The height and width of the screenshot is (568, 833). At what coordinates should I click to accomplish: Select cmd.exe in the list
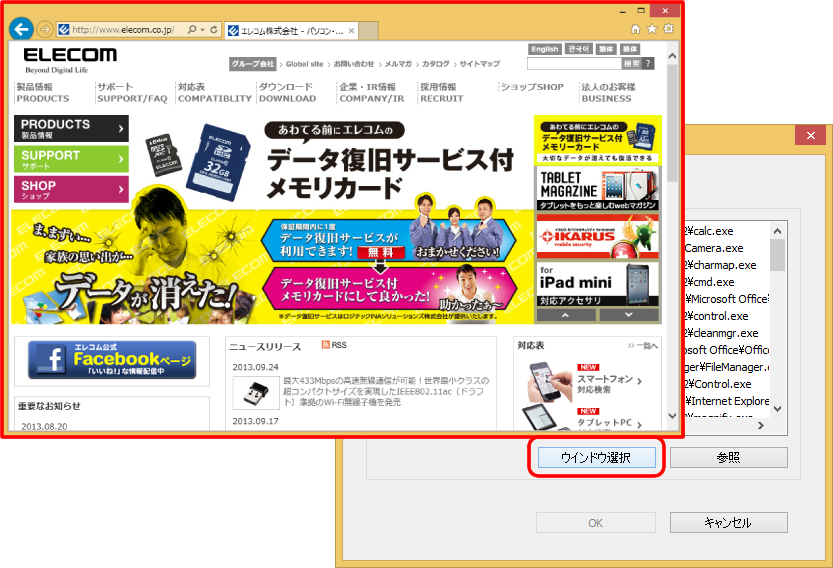710,282
